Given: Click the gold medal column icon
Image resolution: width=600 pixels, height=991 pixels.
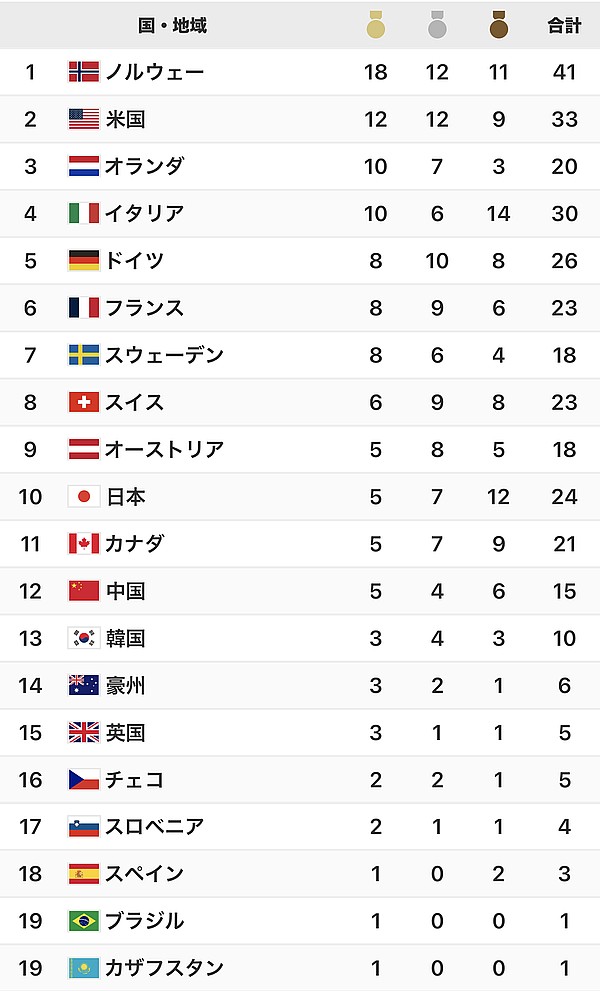Looking at the screenshot, I should [376, 25].
